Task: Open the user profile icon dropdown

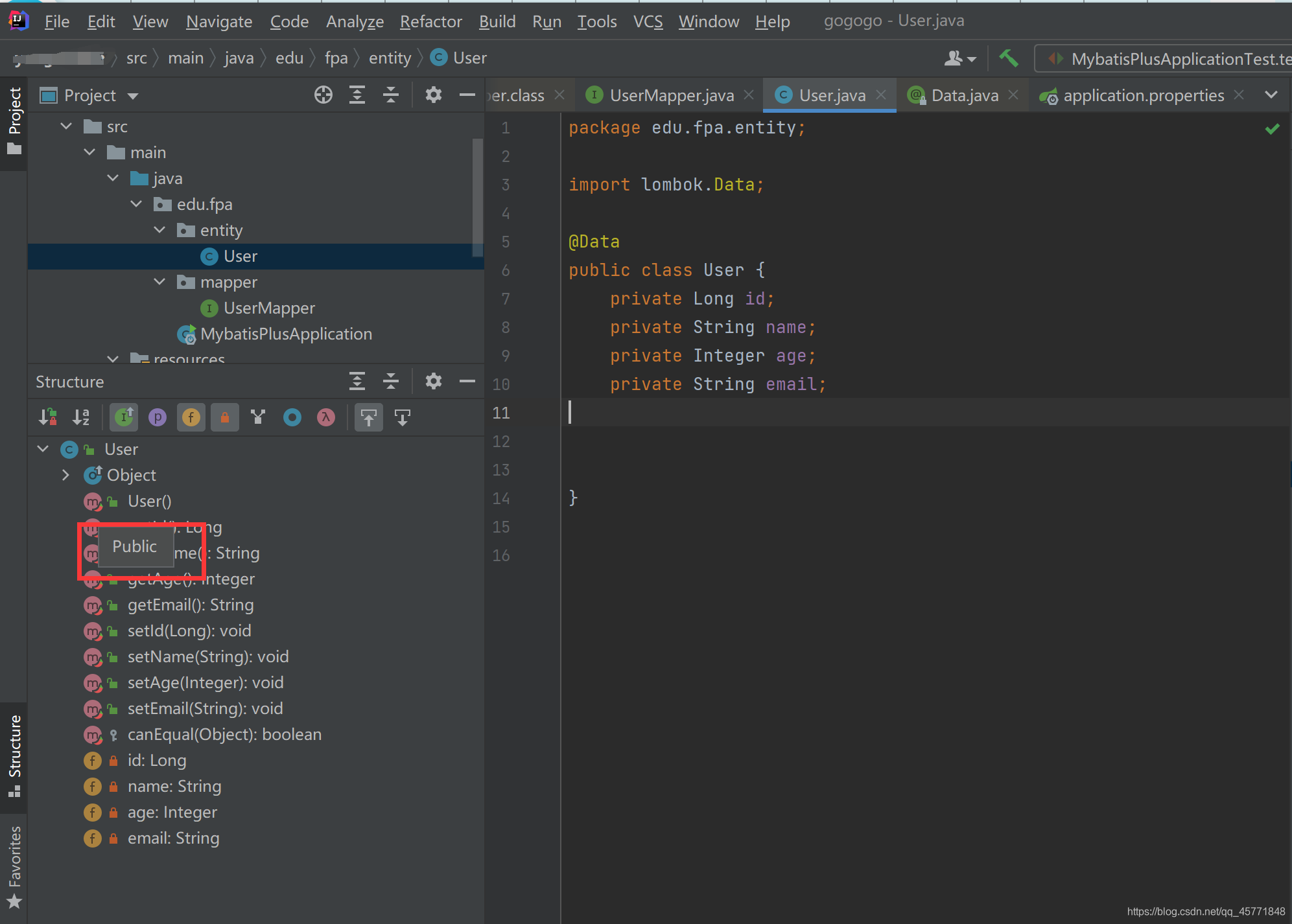Action: pyautogui.click(x=960, y=58)
